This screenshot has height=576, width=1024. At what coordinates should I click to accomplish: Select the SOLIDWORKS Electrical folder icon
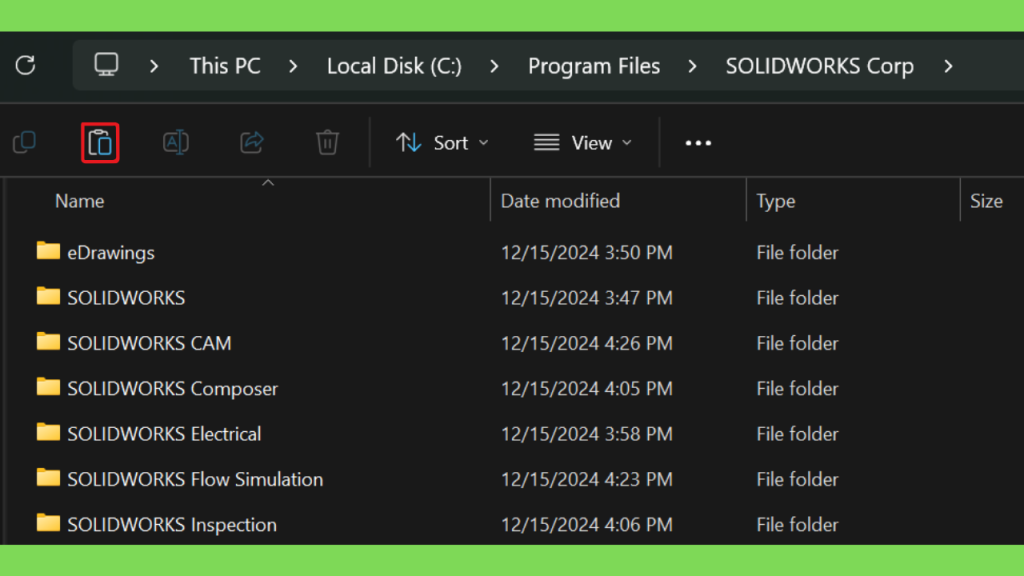point(48,432)
